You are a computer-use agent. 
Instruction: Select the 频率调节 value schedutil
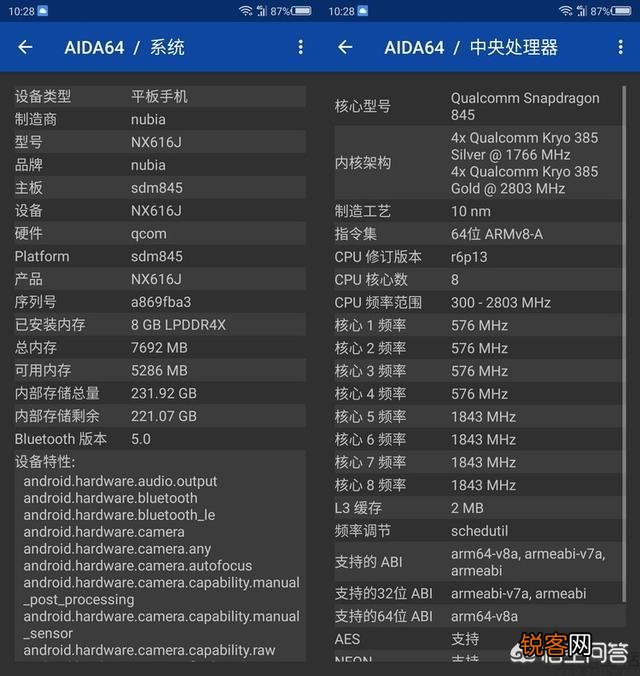point(479,531)
